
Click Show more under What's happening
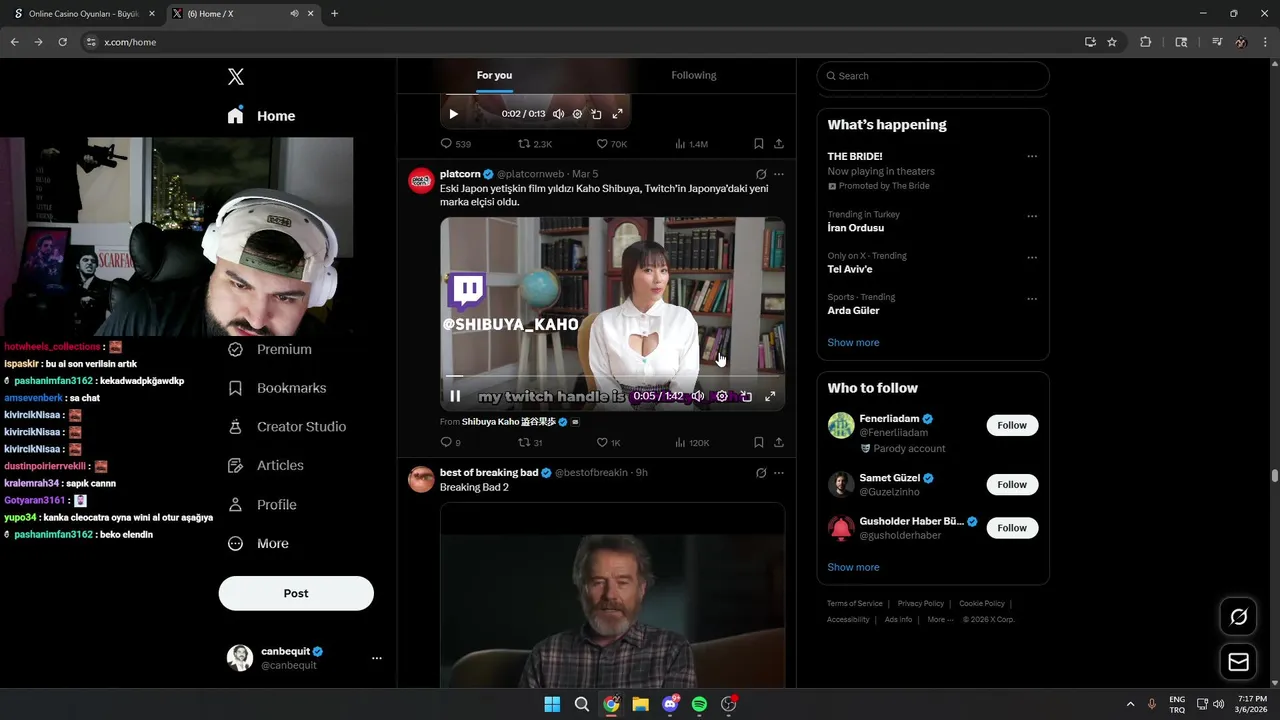[x=853, y=343]
